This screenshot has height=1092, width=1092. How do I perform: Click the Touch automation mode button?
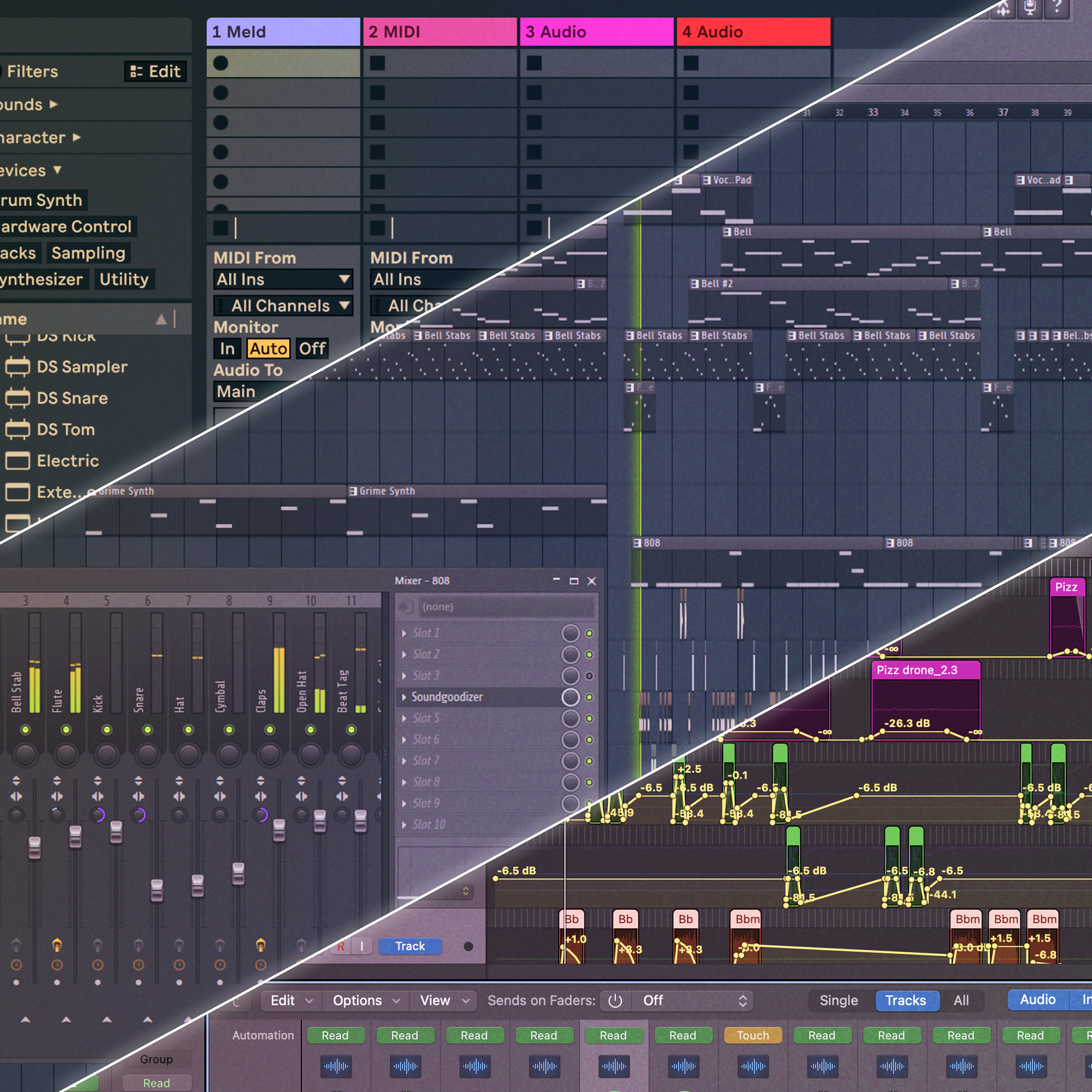[x=753, y=1036]
